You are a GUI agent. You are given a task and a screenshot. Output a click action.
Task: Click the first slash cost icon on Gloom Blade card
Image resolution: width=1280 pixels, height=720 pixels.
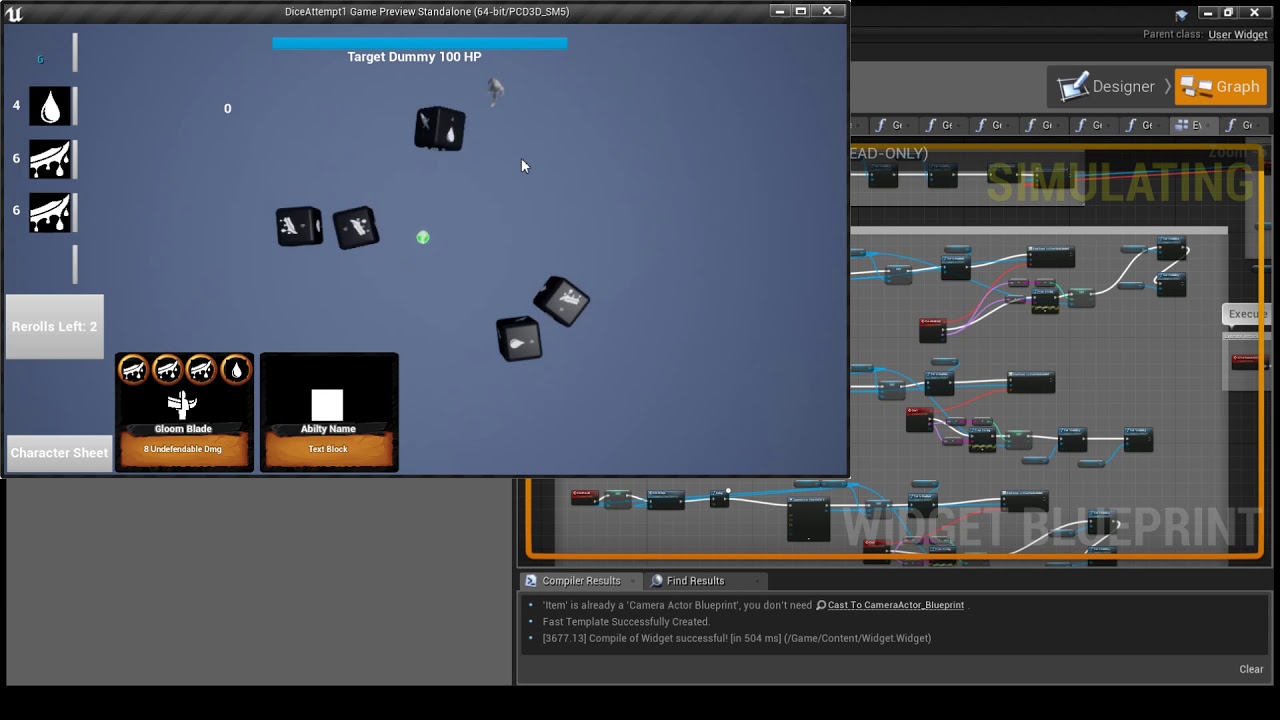point(133,370)
